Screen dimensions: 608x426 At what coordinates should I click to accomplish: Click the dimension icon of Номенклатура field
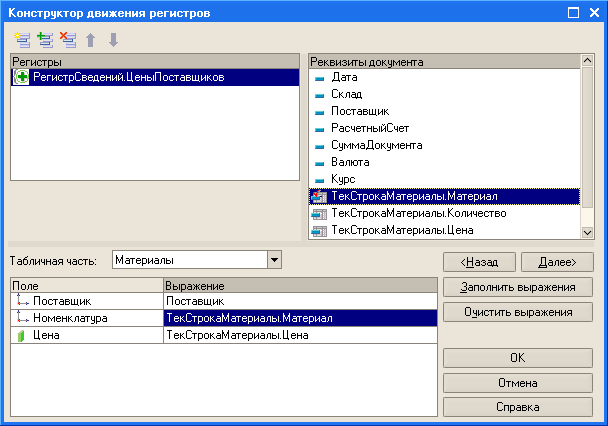(x=22, y=317)
